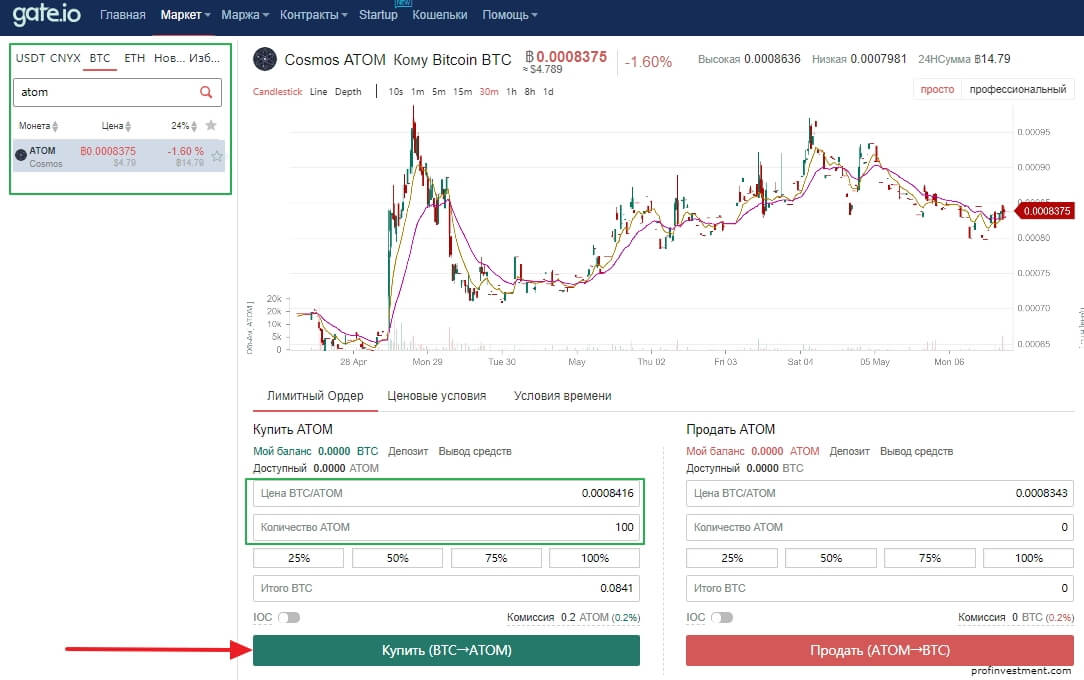Click Купить (BTC→ATOM) button
The image size is (1084, 680).
click(x=447, y=650)
